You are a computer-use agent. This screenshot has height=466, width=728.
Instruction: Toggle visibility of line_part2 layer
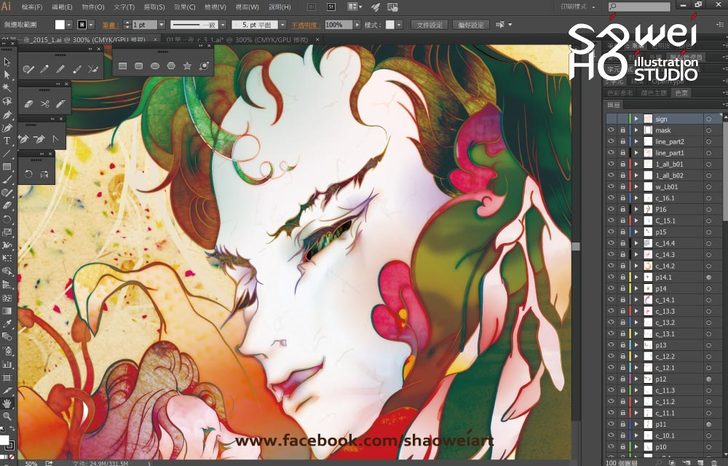coord(611,141)
